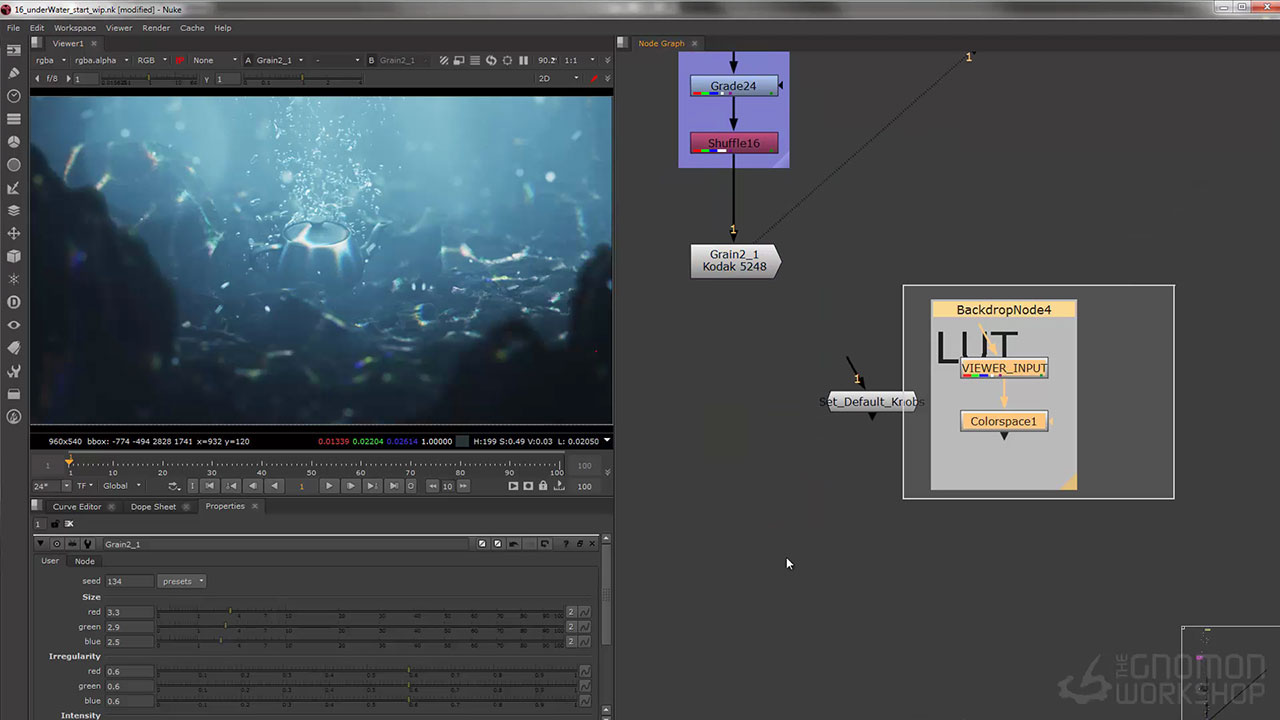Open the Views nodes eye icon
This screenshot has height=720, width=1280.
tap(14, 325)
